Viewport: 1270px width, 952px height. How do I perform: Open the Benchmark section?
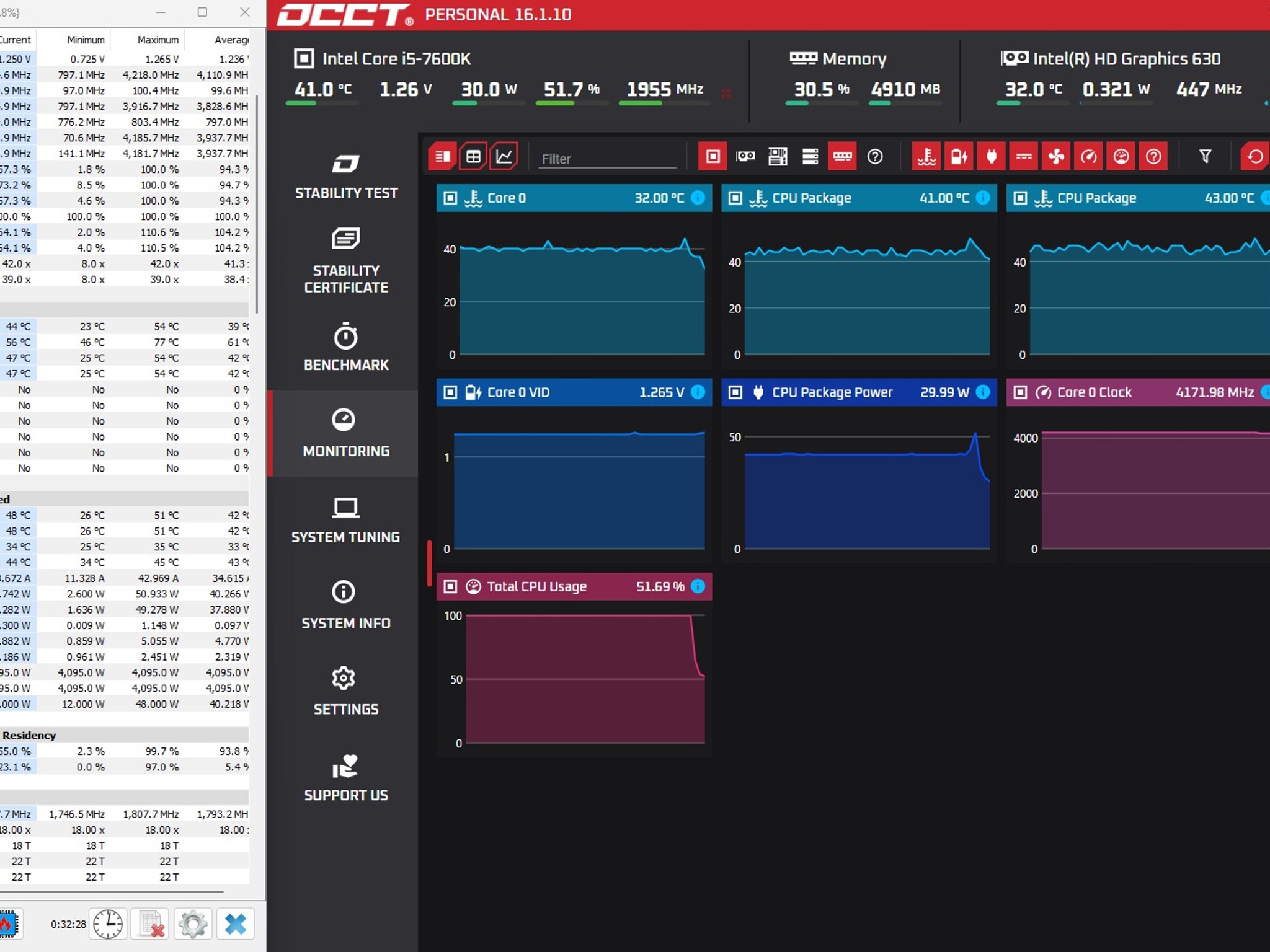pos(346,347)
